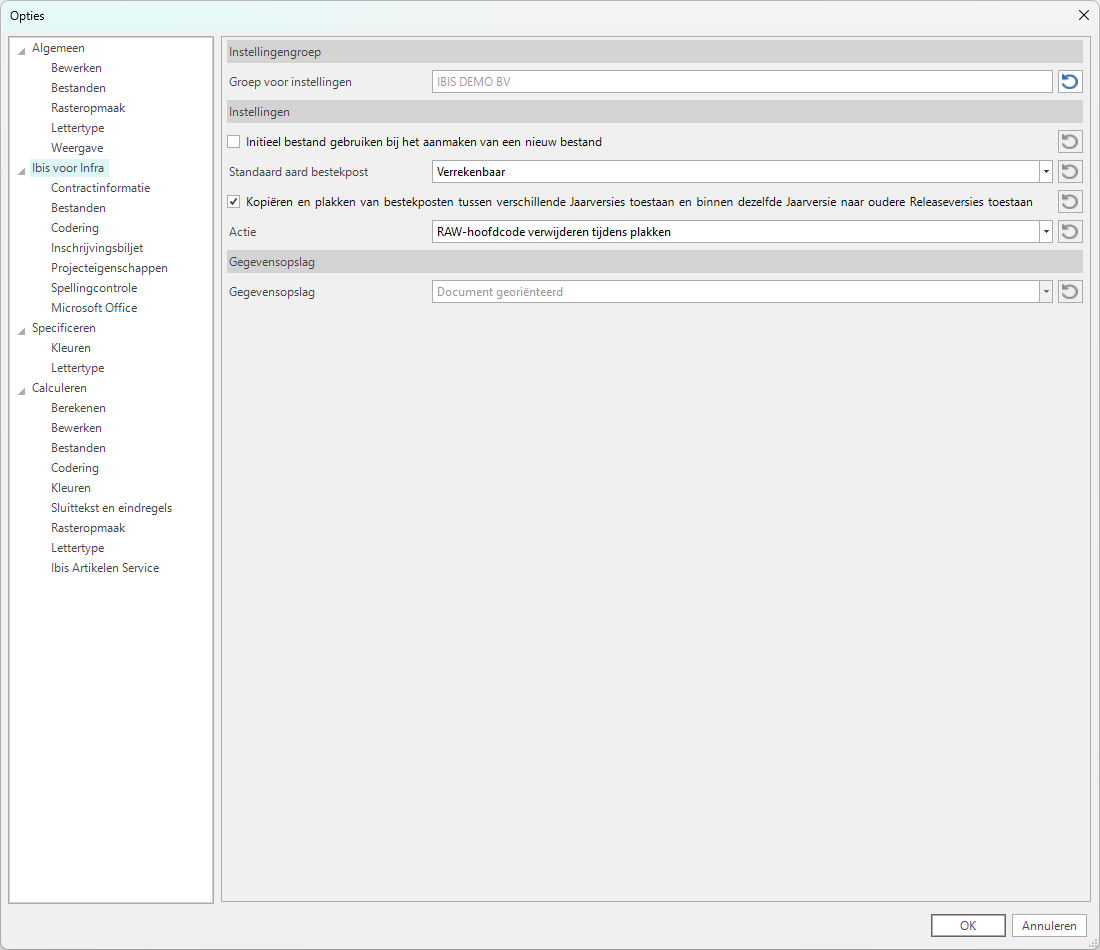Collapse the Specificeren tree node
Viewport: 1100px width, 950px height.
[x=22, y=330]
